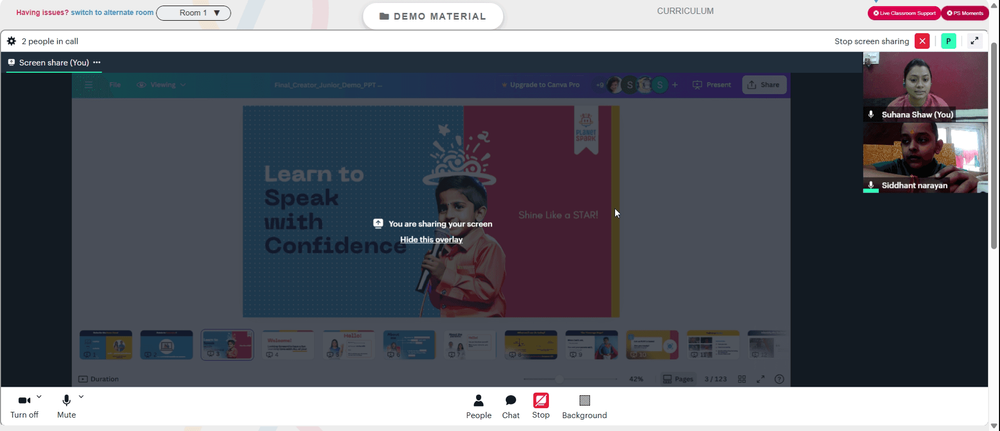Click the page vertical scrollbar

[x=995, y=147]
